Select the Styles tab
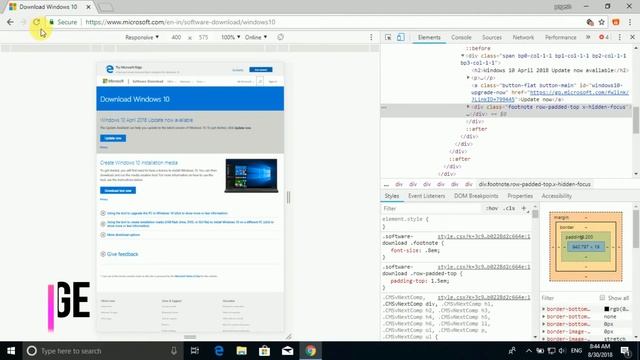 pos(391,196)
